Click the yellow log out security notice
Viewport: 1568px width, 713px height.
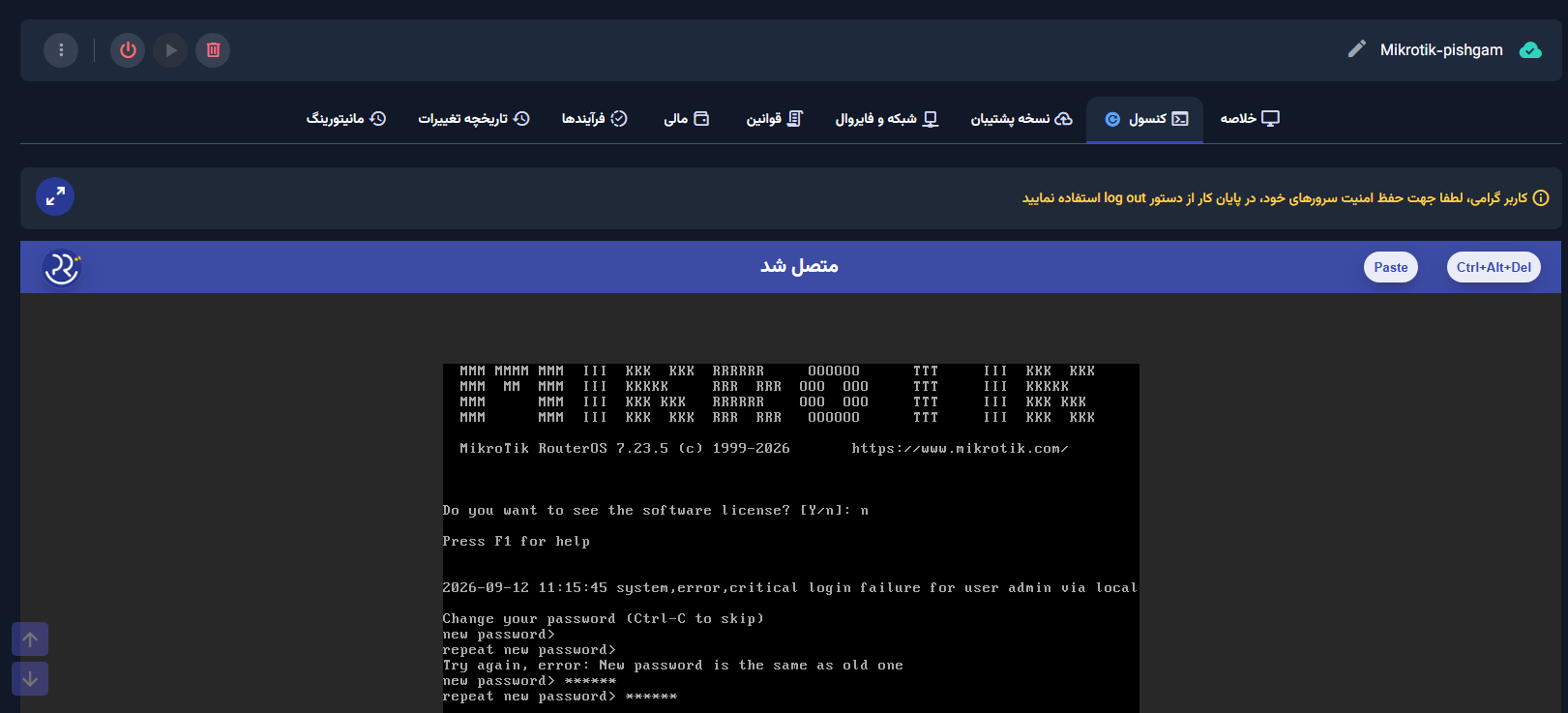pyautogui.click(x=1275, y=197)
